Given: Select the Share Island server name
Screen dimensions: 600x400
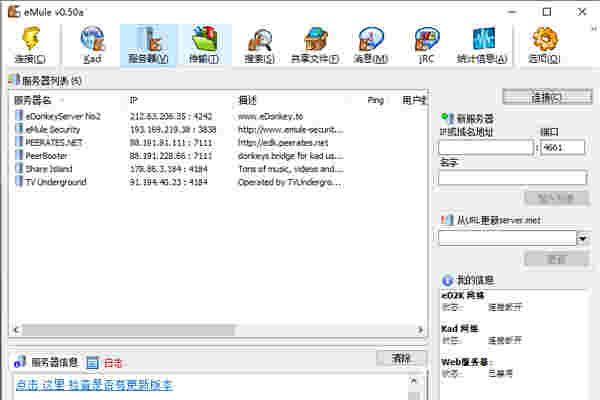Looking at the screenshot, I should (x=49, y=168).
